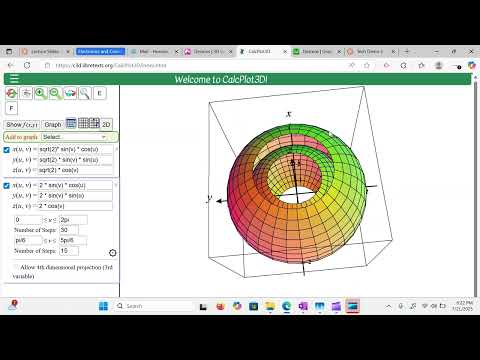Click the v minimum field showing pi/6
Image resolution: width=480 pixels, height=360 pixels.
(28, 240)
